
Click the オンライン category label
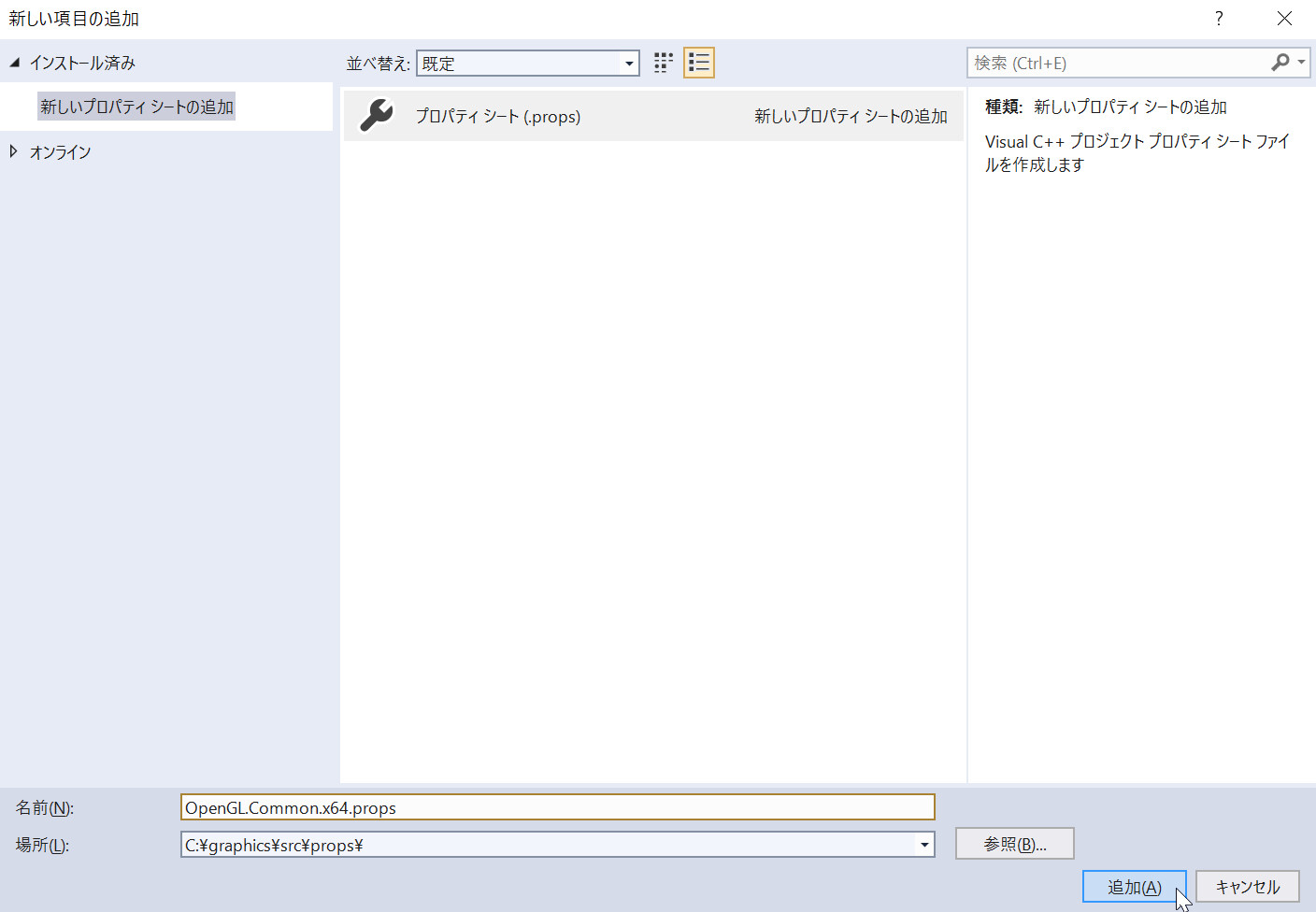(61, 151)
